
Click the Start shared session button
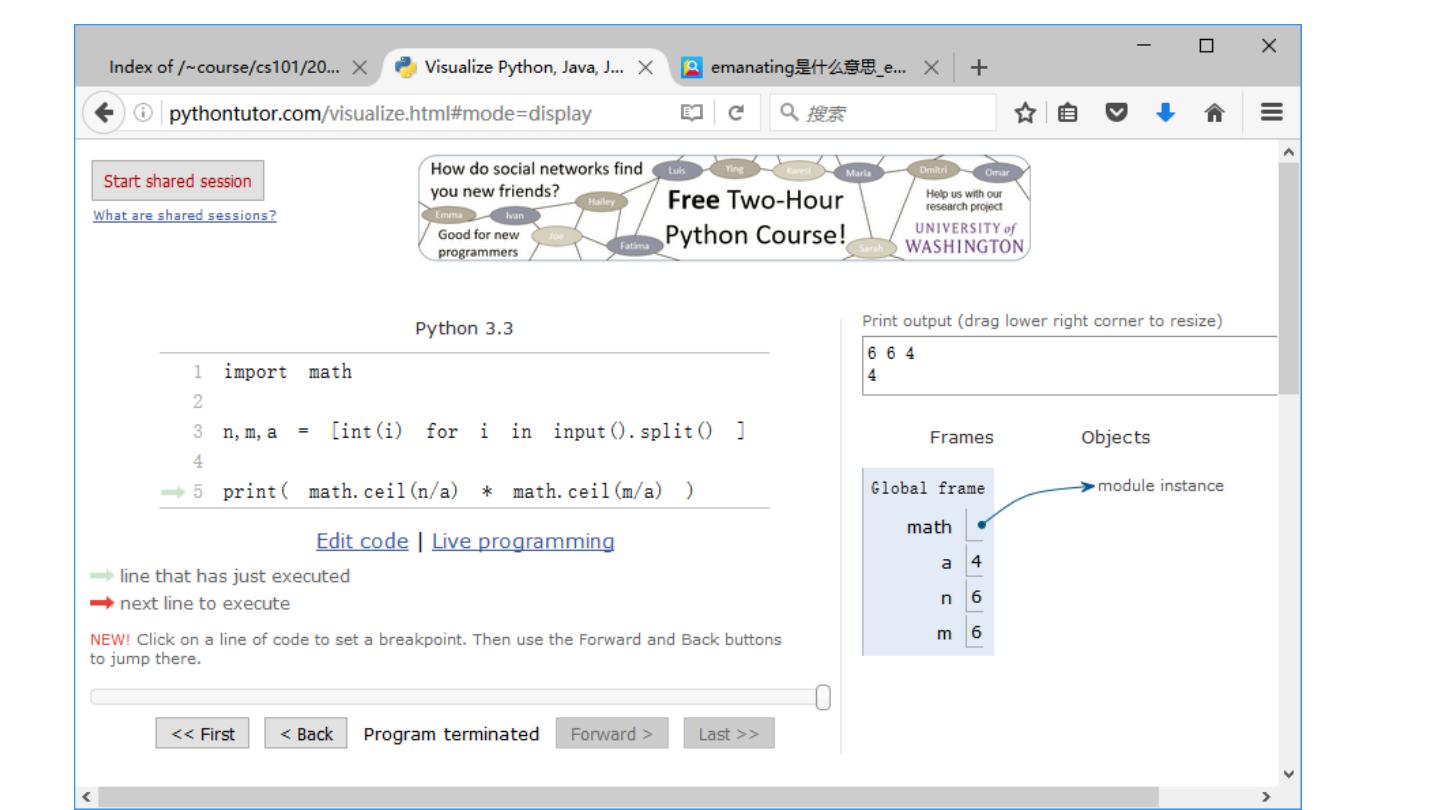(178, 181)
